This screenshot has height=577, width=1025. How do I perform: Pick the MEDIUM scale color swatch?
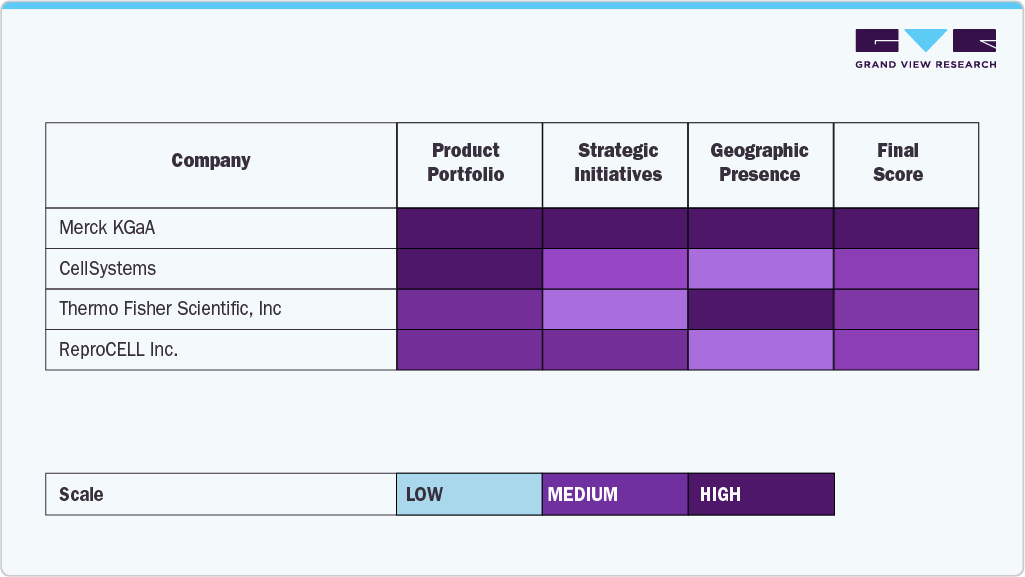(x=615, y=494)
